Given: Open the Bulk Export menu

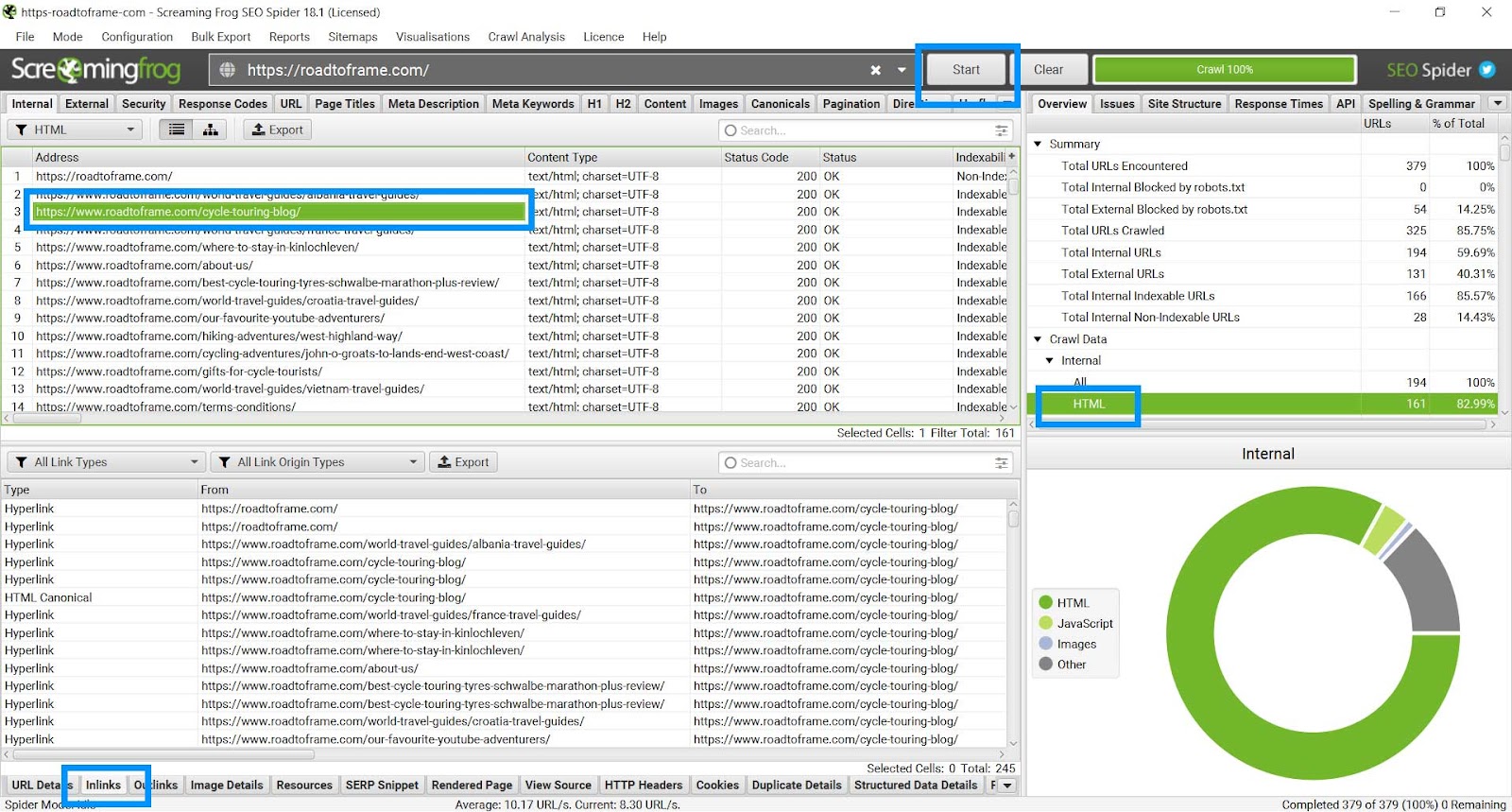Looking at the screenshot, I should tap(221, 37).
